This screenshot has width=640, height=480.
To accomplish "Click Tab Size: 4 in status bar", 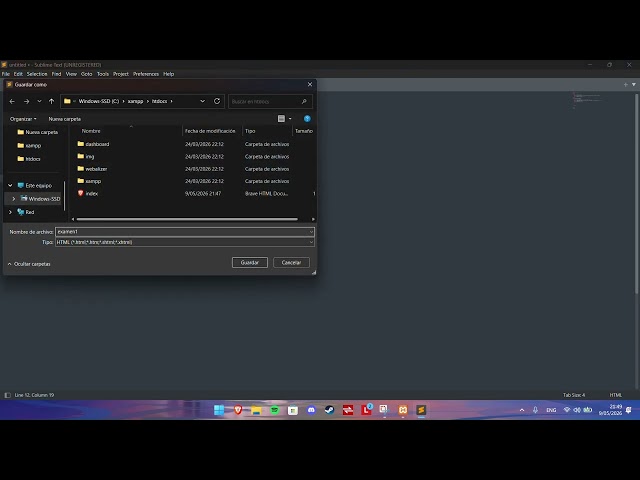I will (x=574, y=395).
